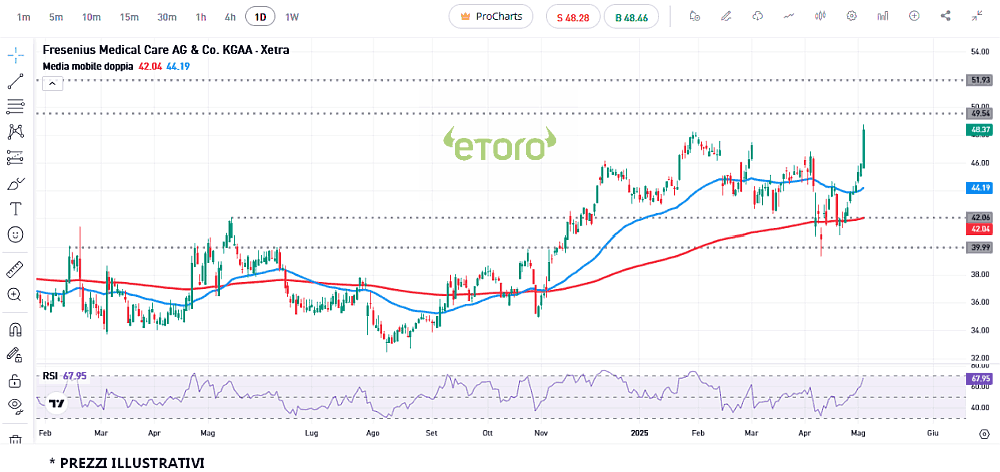
Task: Click the trash remove drawings icon
Action: (x=15, y=440)
